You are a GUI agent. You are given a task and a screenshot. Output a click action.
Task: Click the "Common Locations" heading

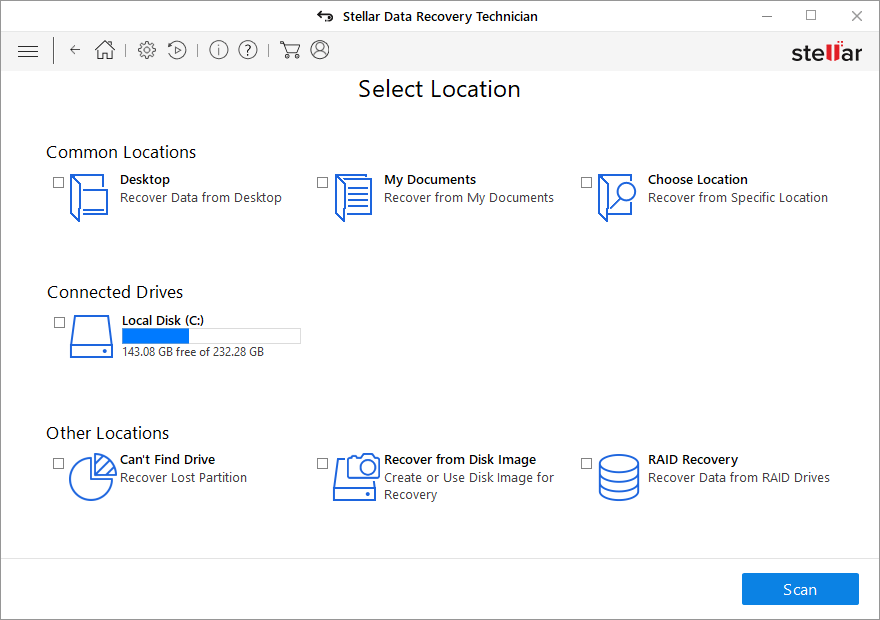[x=121, y=152]
